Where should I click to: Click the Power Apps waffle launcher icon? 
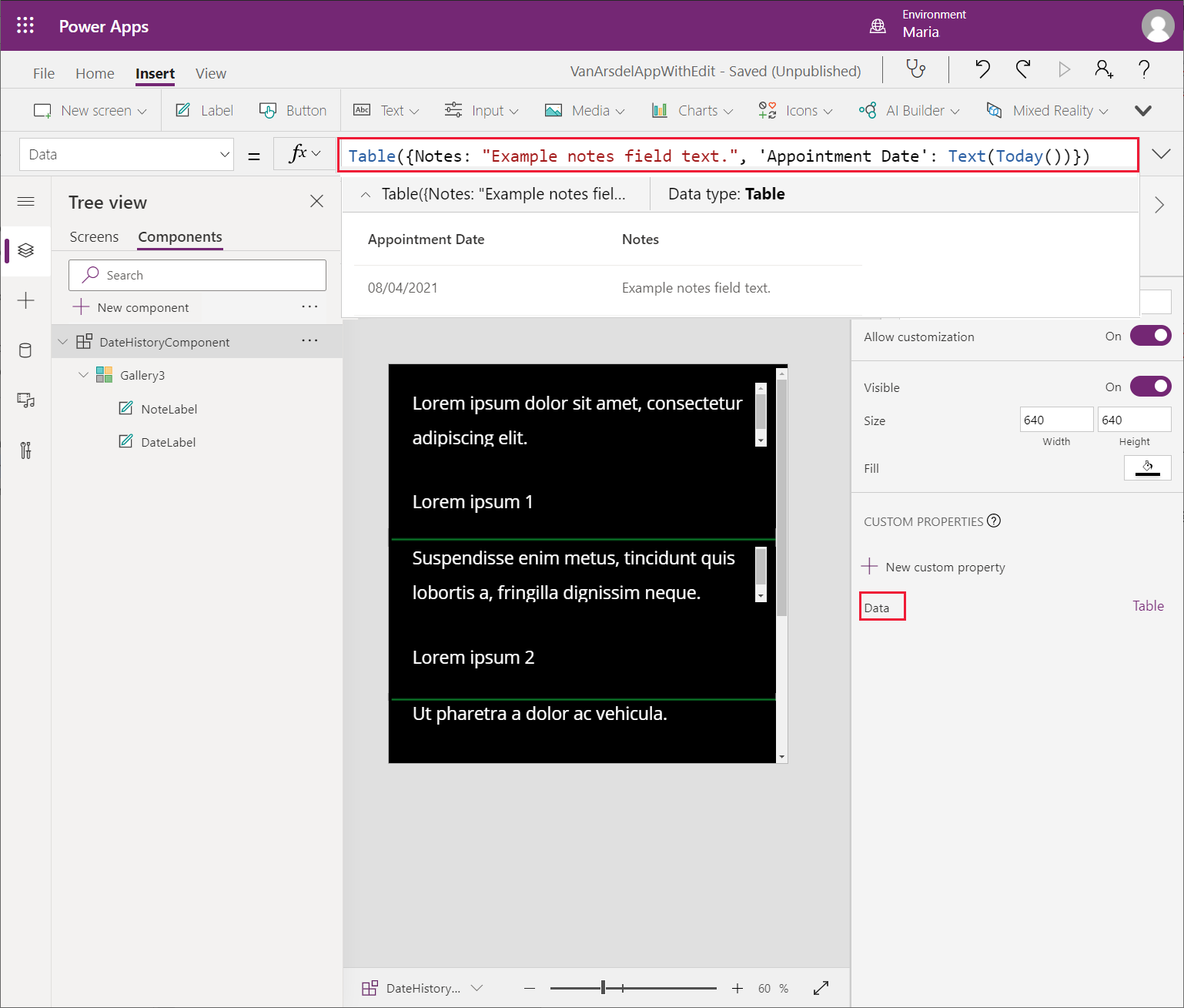pyautogui.click(x=25, y=25)
